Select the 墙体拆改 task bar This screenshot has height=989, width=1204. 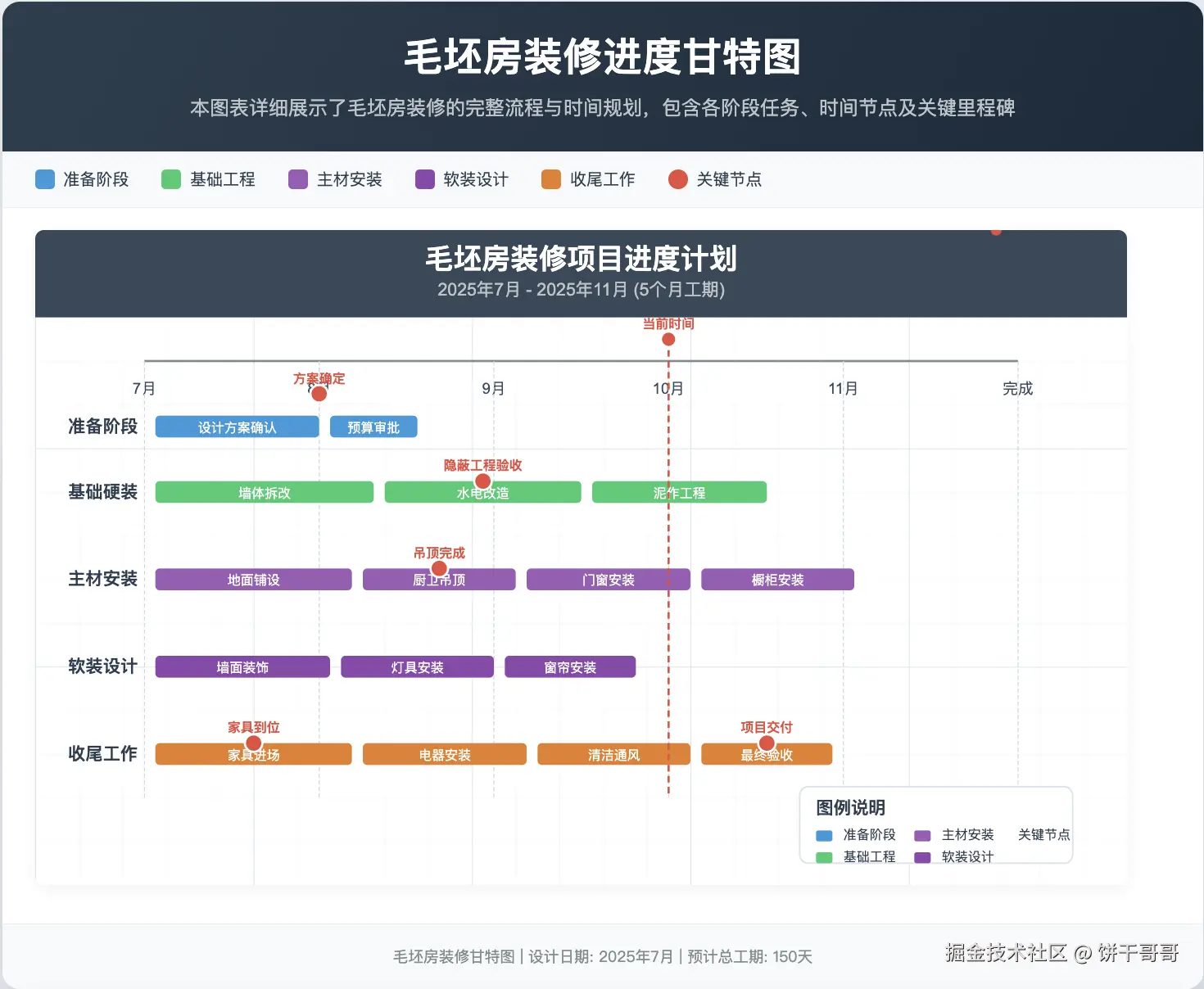[x=265, y=492]
